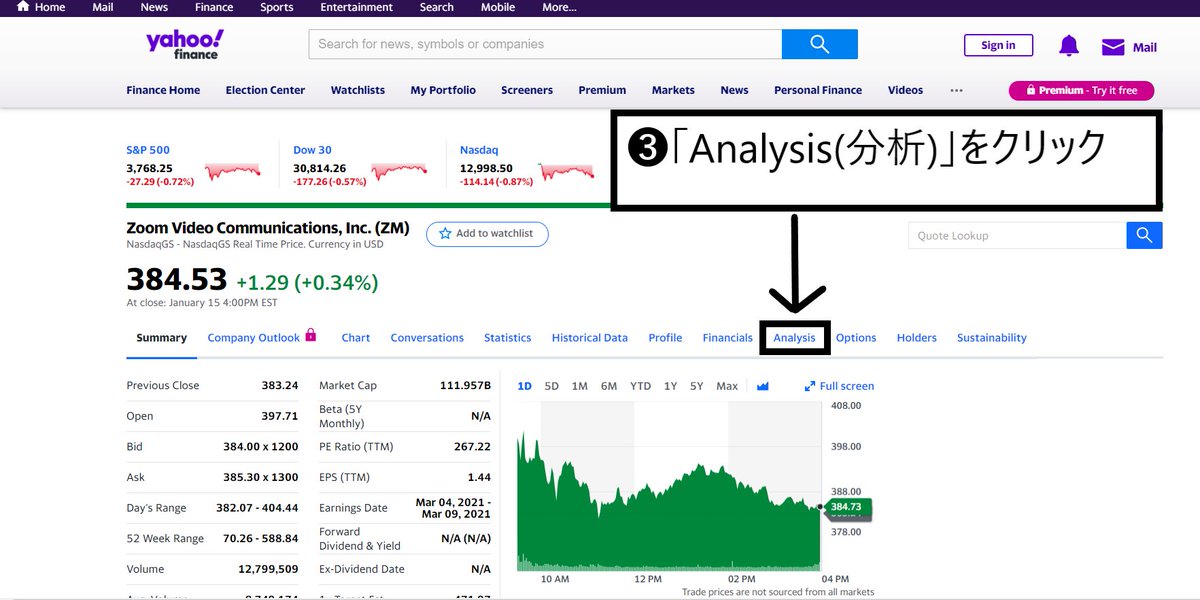Click the Dow 30 sparkline chart

tap(398, 171)
